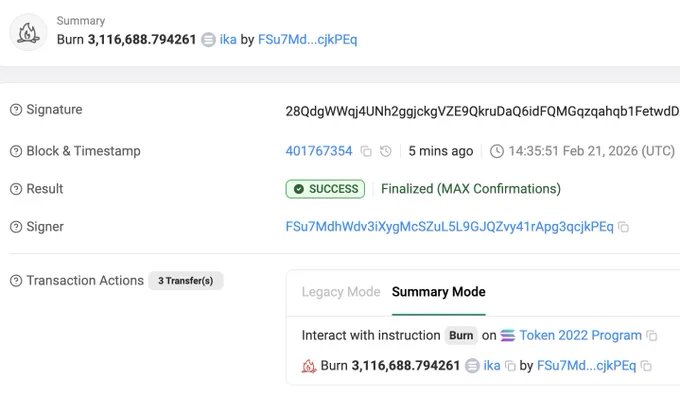This screenshot has width=680, height=396.
Task: Open the full signer address link
Action: tap(449, 227)
